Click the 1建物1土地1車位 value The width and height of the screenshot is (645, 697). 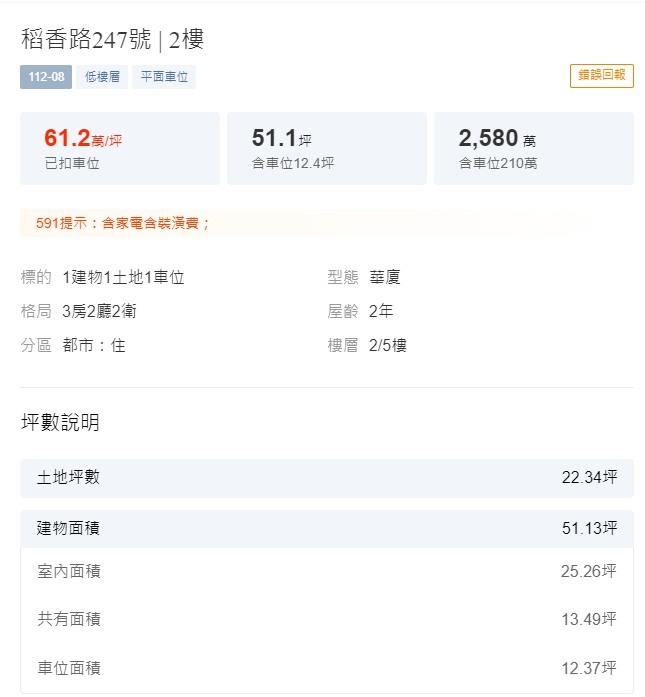123,277
